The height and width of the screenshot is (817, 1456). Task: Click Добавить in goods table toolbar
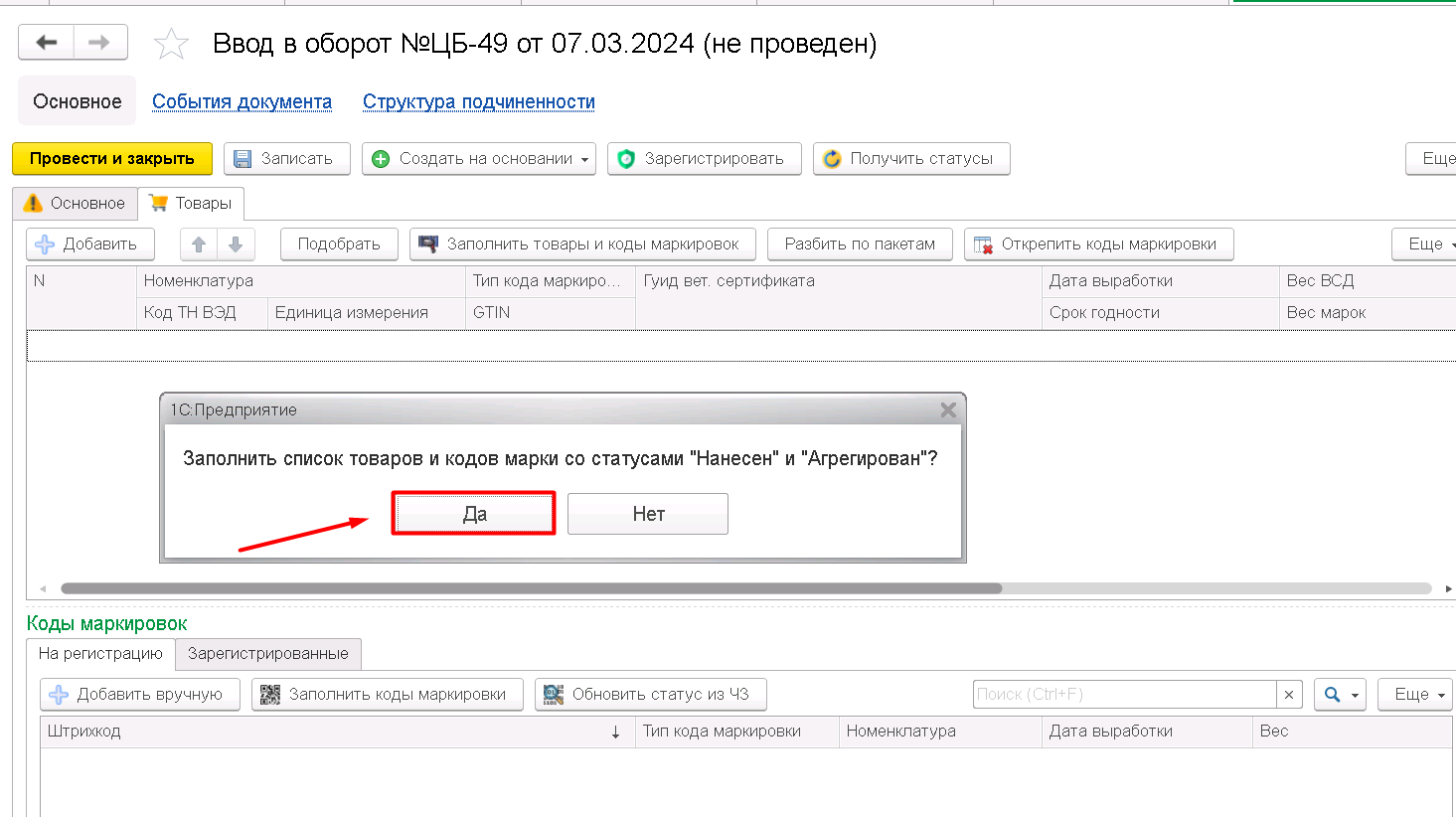pyautogui.click(x=90, y=245)
